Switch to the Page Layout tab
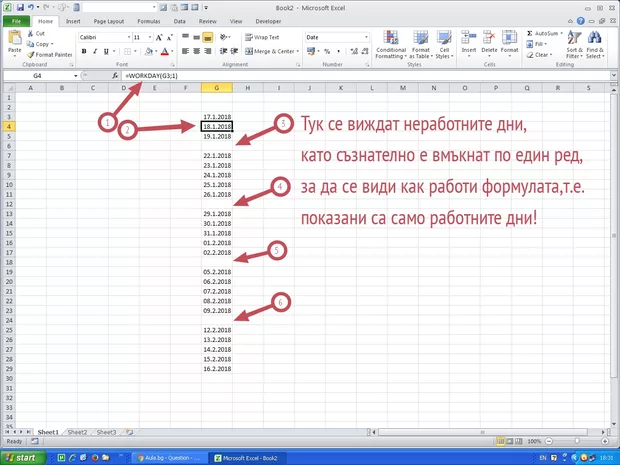This screenshot has height=465, width=620. pos(109,21)
